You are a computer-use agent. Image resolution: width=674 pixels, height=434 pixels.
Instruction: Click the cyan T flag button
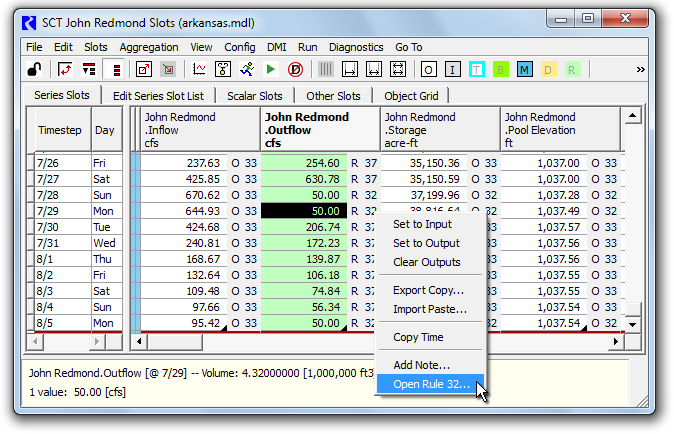(476, 69)
